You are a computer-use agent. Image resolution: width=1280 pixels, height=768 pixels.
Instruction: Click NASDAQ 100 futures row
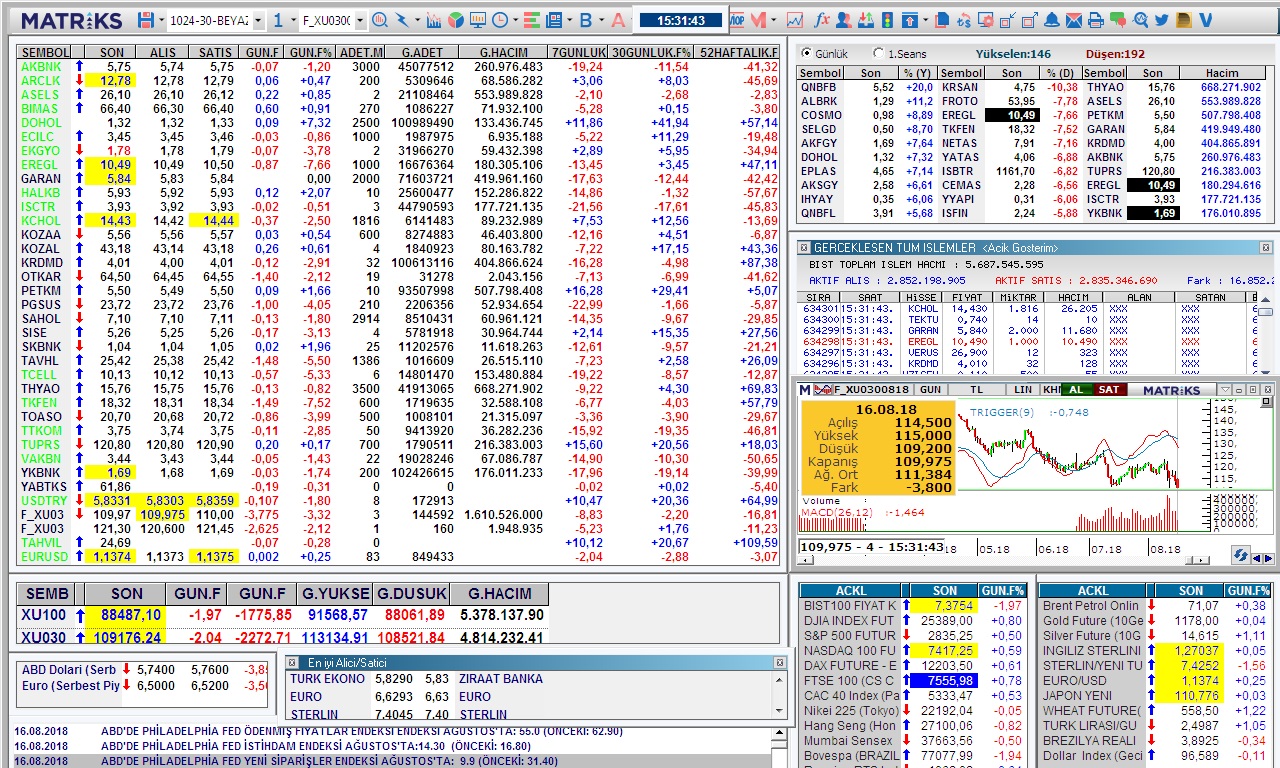coord(914,650)
